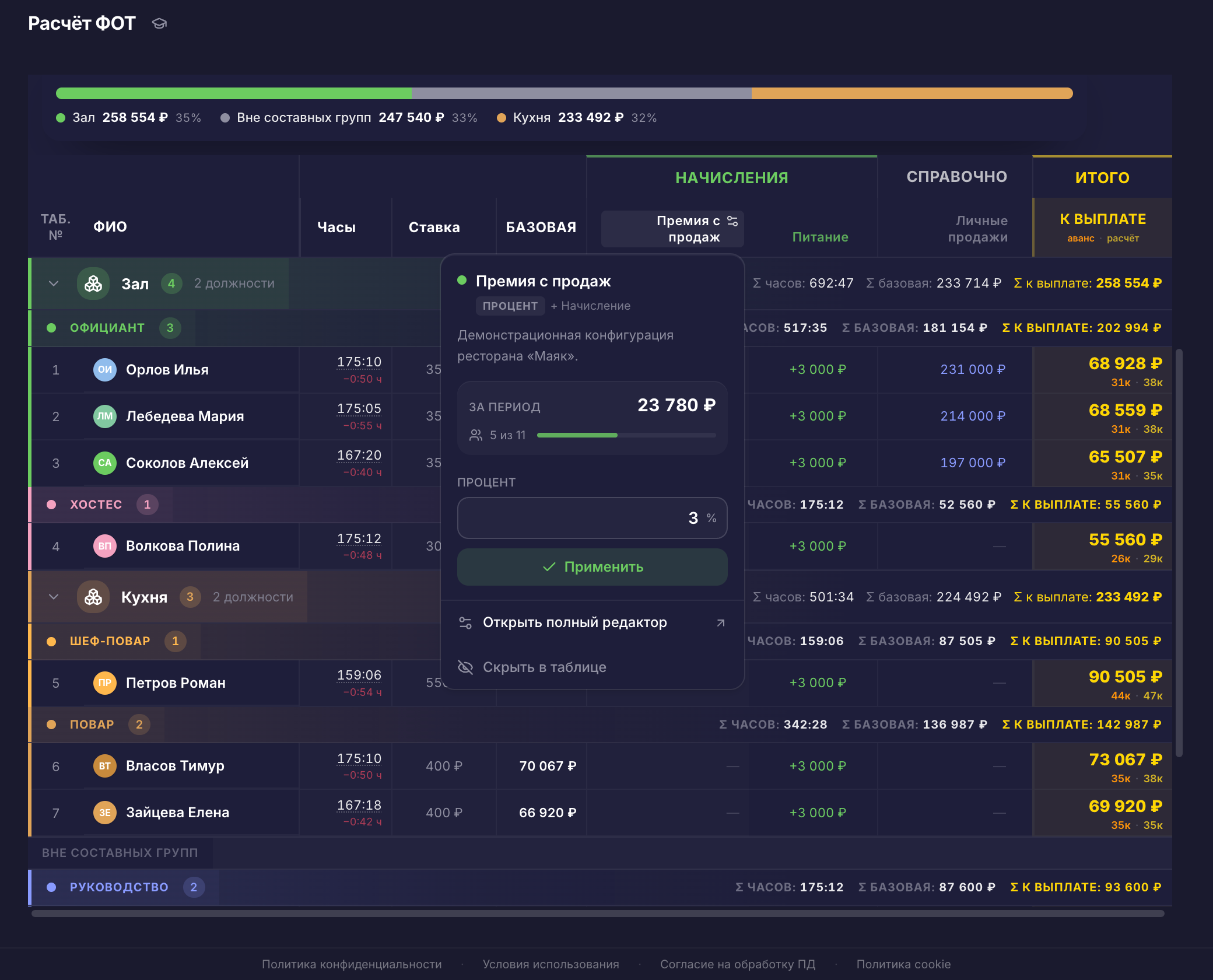Click Орлов Илья avatar badge
1213x980 pixels.
click(x=105, y=370)
